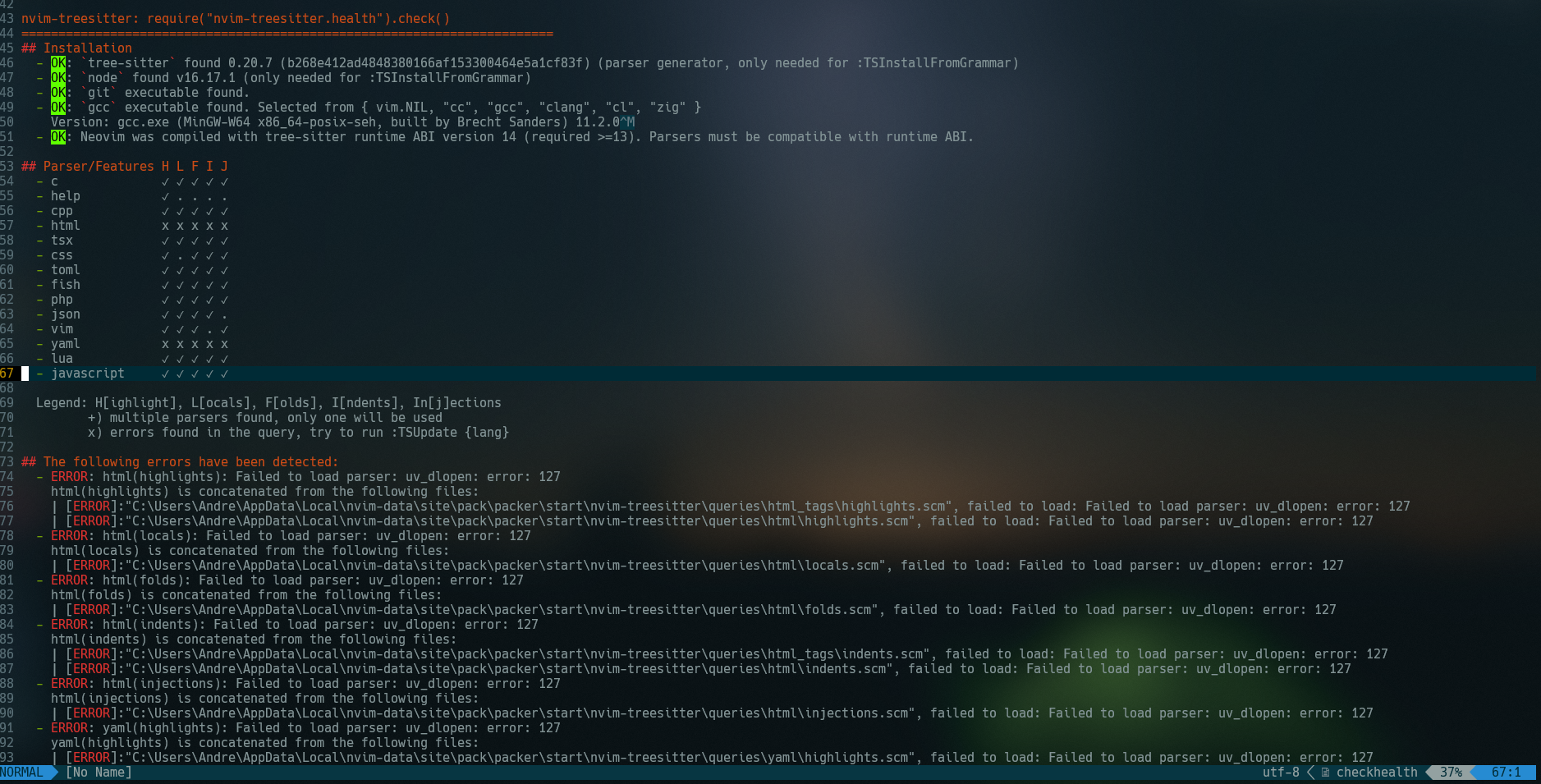Click the green OK badge beside git executable
The height and width of the screenshot is (784, 1541).
tap(57, 92)
